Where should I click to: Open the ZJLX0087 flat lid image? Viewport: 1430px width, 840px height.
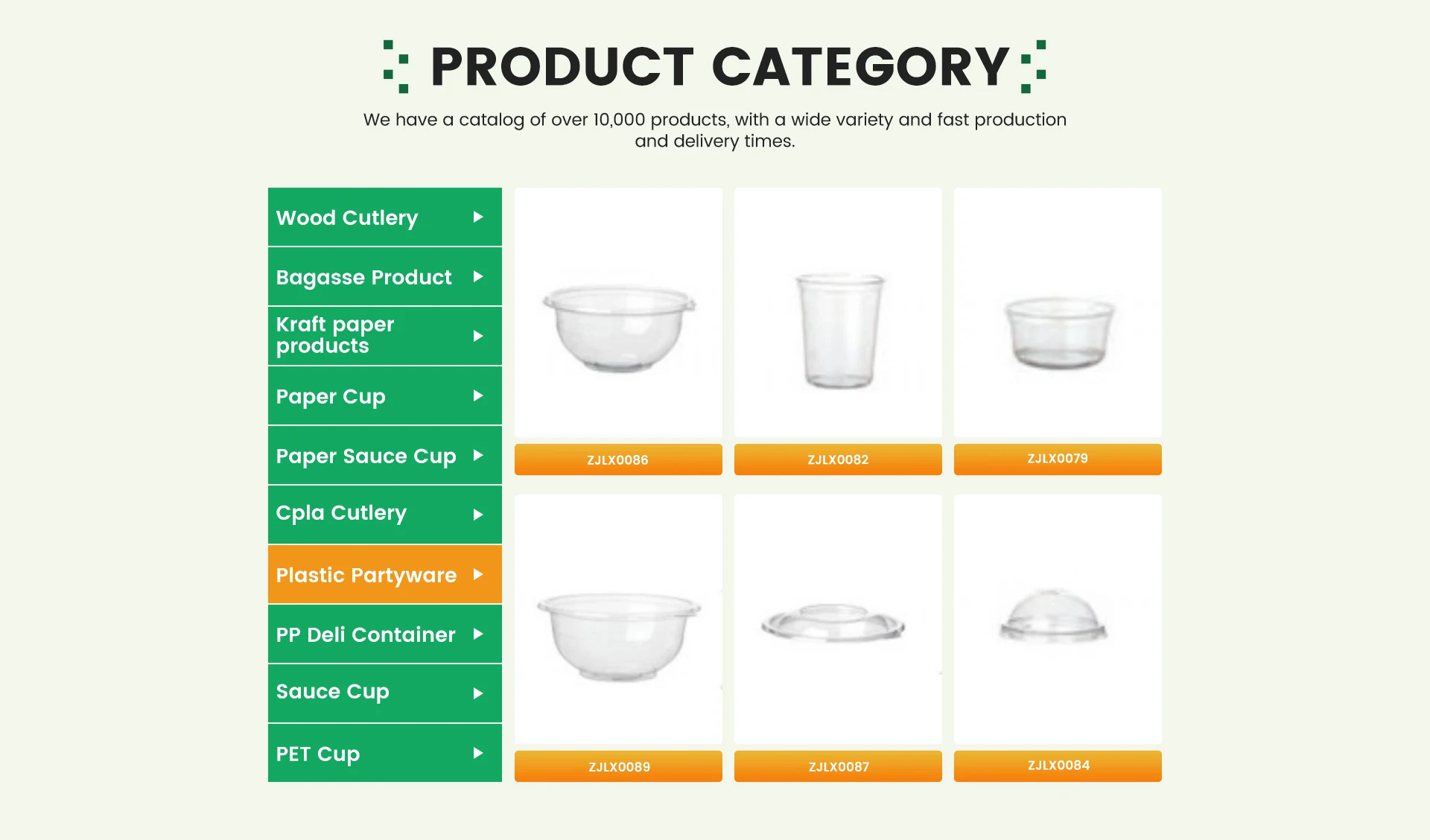tap(833, 623)
